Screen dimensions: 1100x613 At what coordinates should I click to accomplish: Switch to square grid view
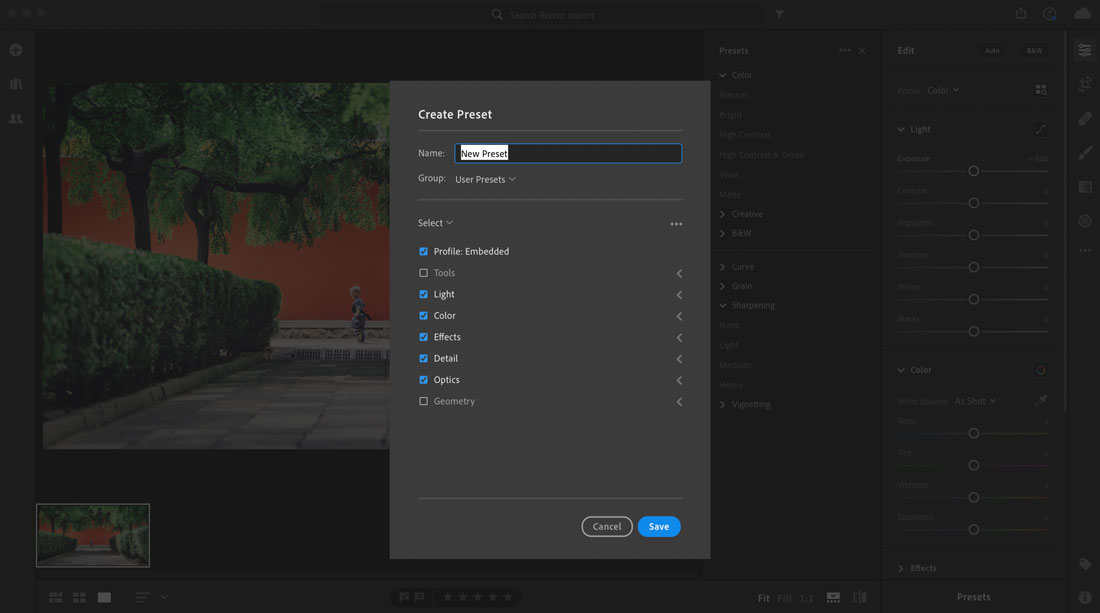click(x=79, y=598)
